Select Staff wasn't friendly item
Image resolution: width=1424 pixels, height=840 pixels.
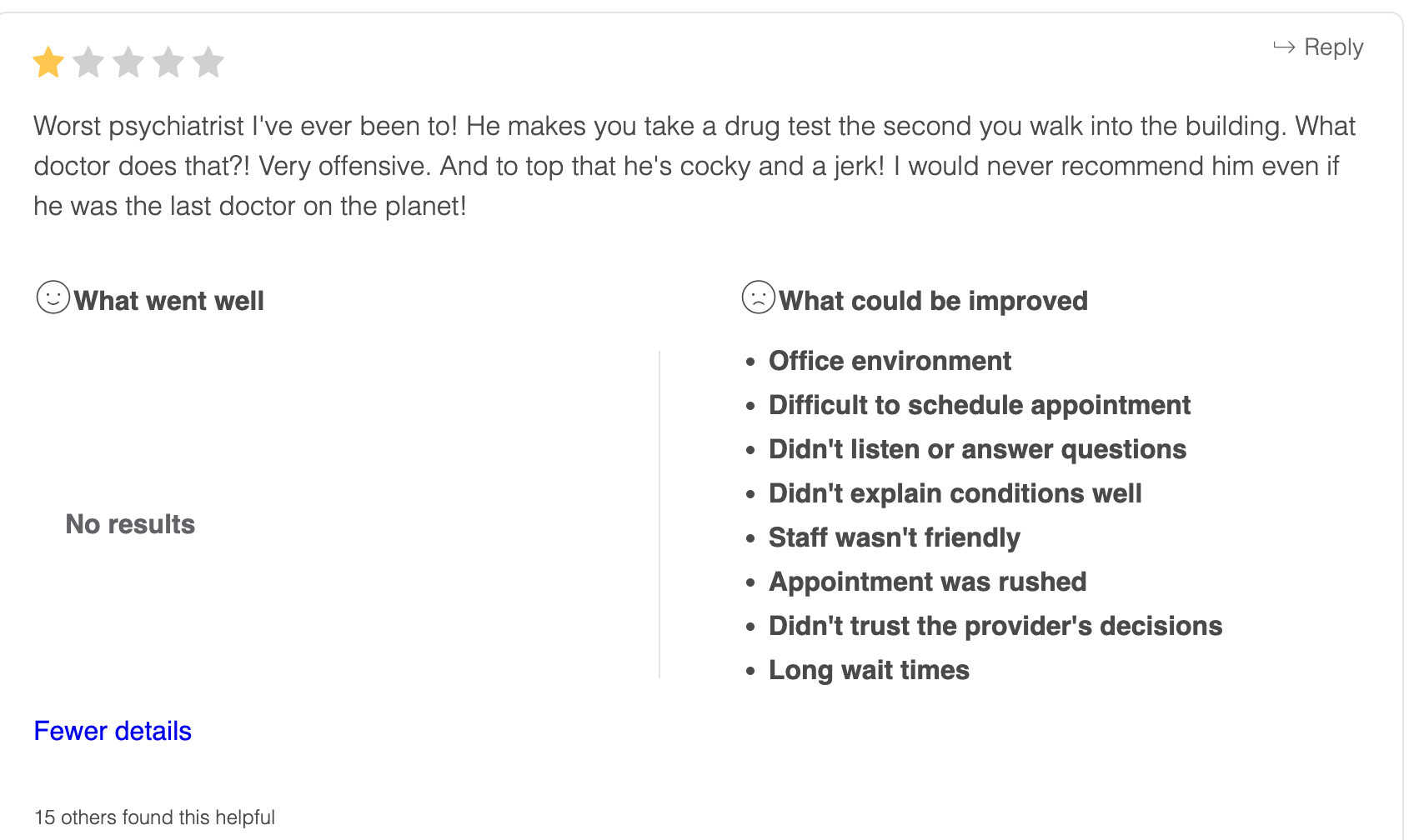[x=894, y=537]
